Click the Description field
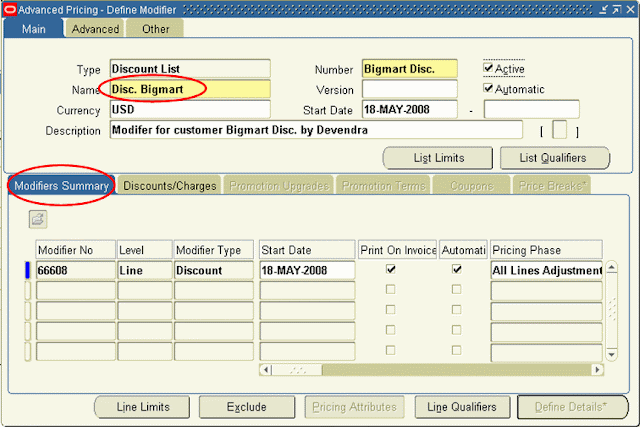This screenshot has height=427, width=640. coord(316,130)
